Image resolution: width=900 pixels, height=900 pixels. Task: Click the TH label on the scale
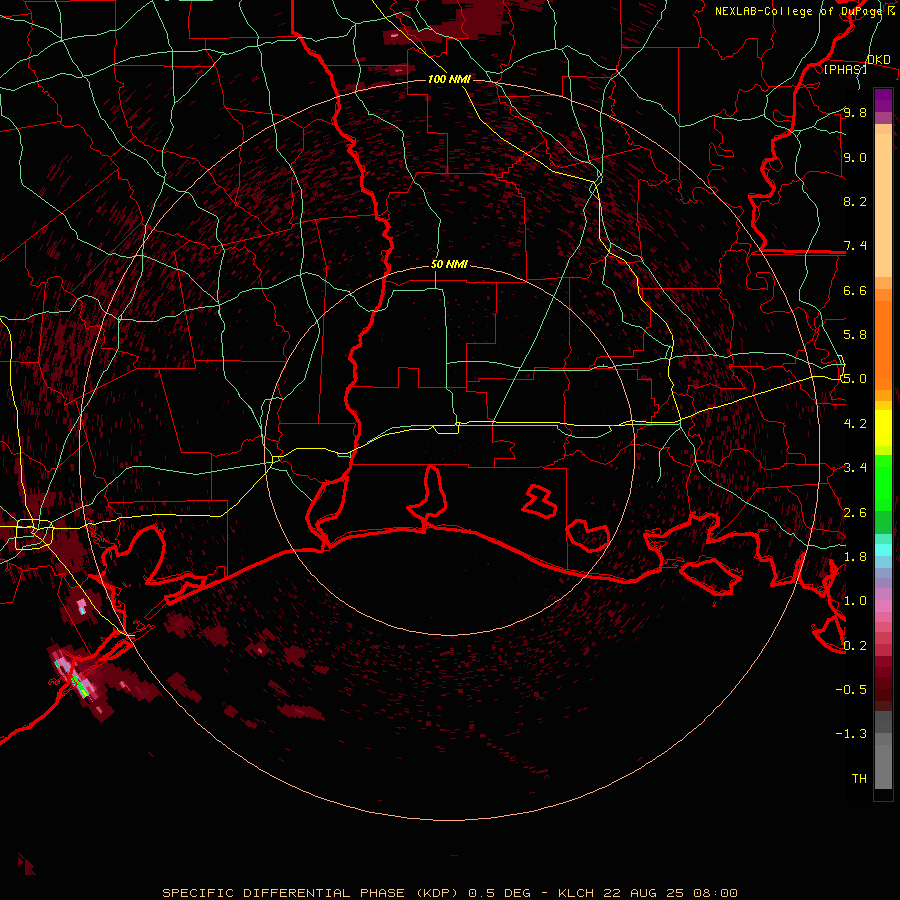(859, 779)
